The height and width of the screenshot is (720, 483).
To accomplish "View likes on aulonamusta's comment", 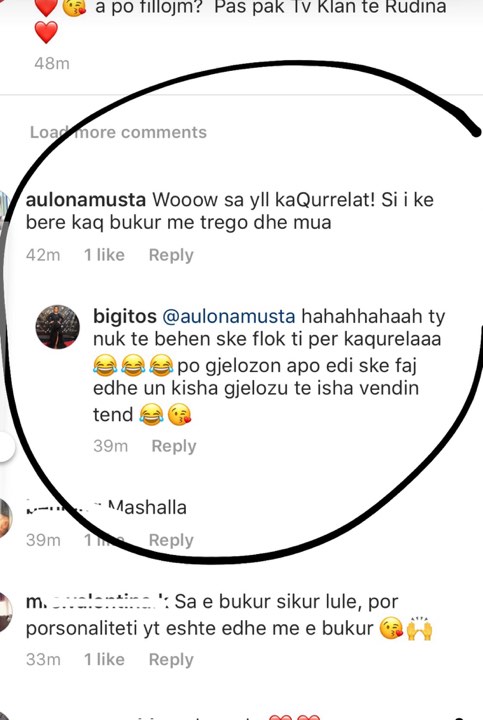I will click(104, 255).
